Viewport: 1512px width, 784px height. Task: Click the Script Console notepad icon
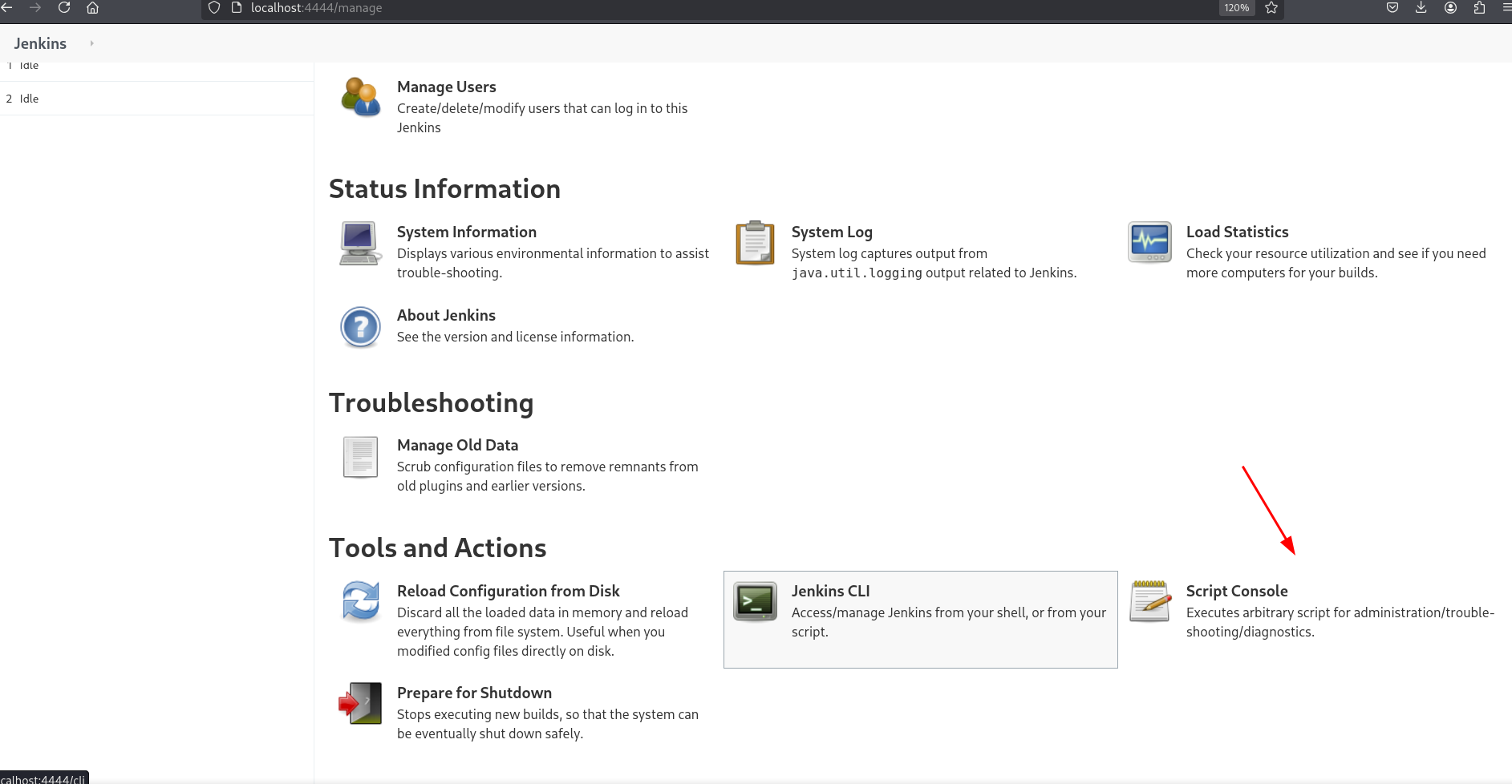pyautogui.click(x=1149, y=601)
